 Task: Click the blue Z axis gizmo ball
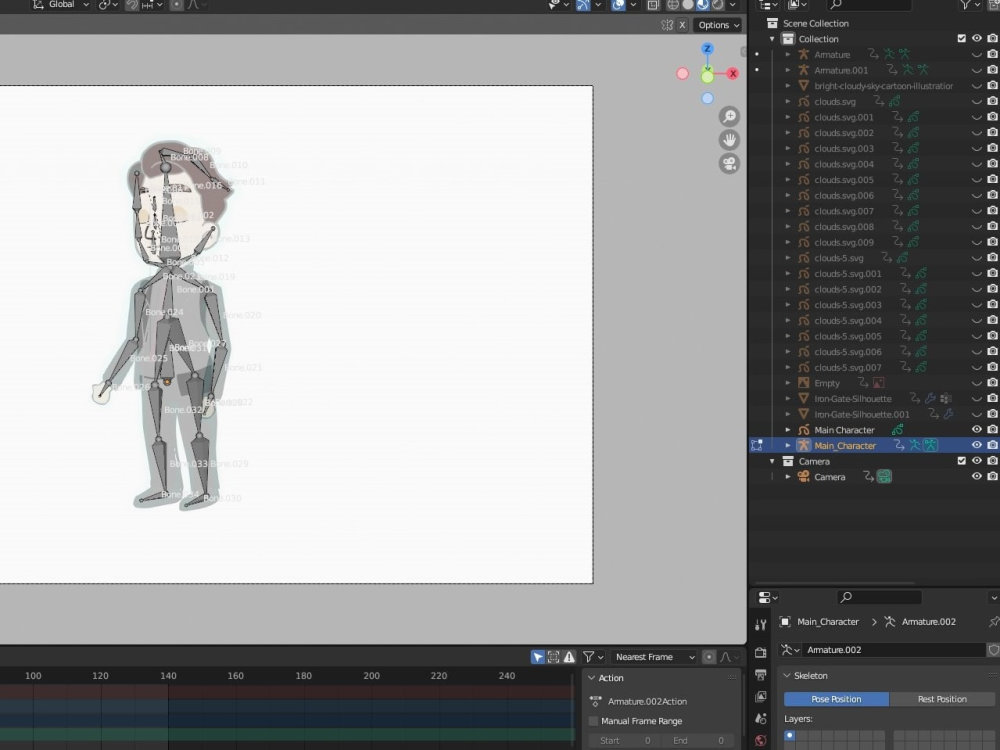click(707, 49)
